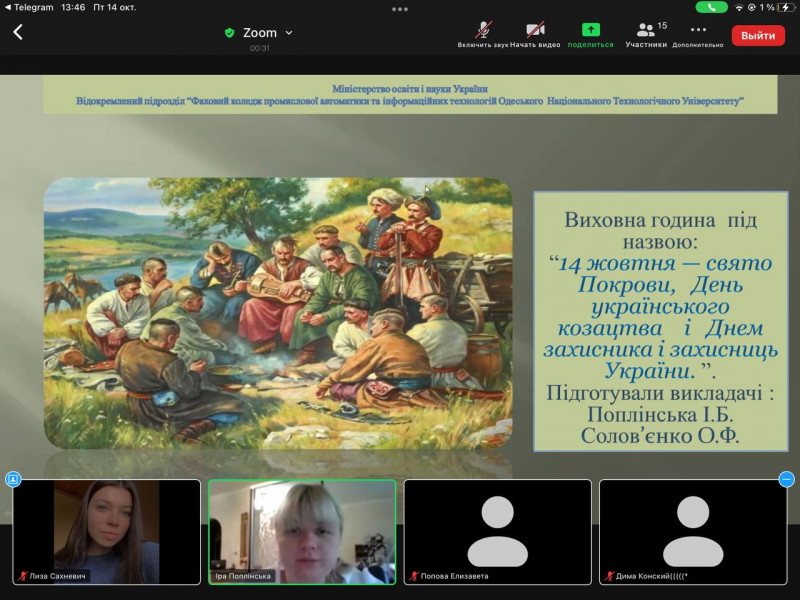800x600 pixels.
Task: Tap the blue minus button on Дима's tile
Action: (x=787, y=479)
